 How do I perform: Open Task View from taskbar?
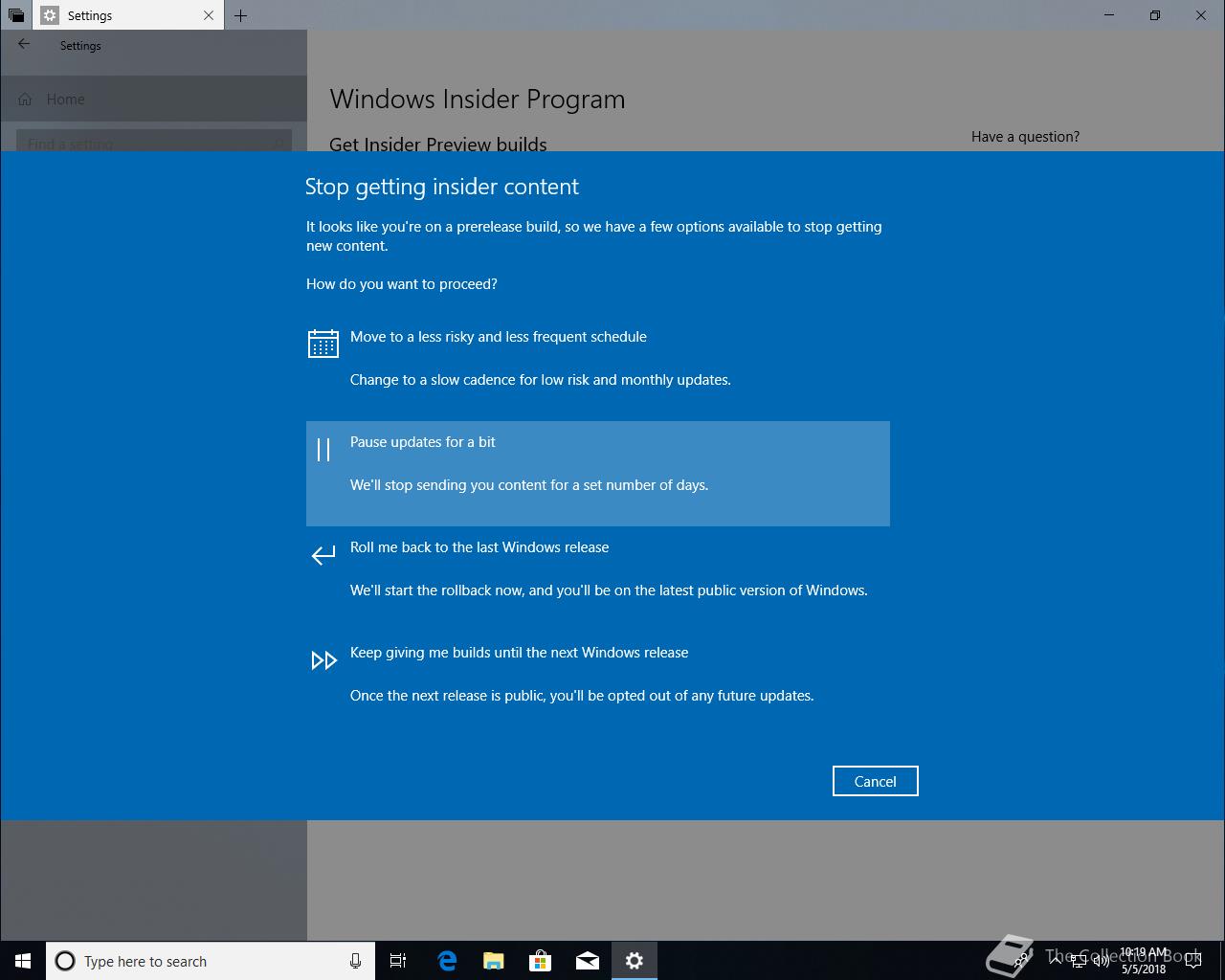(x=398, y=961)
